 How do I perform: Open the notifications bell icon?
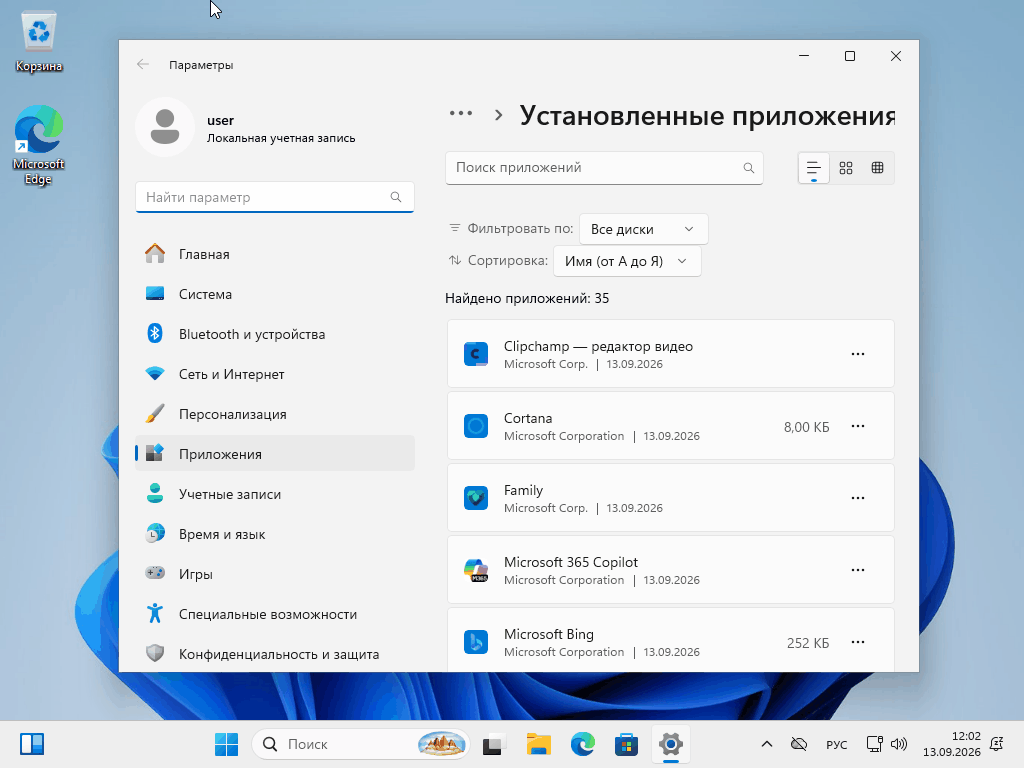pyautogui.click(x=997, y=744)
